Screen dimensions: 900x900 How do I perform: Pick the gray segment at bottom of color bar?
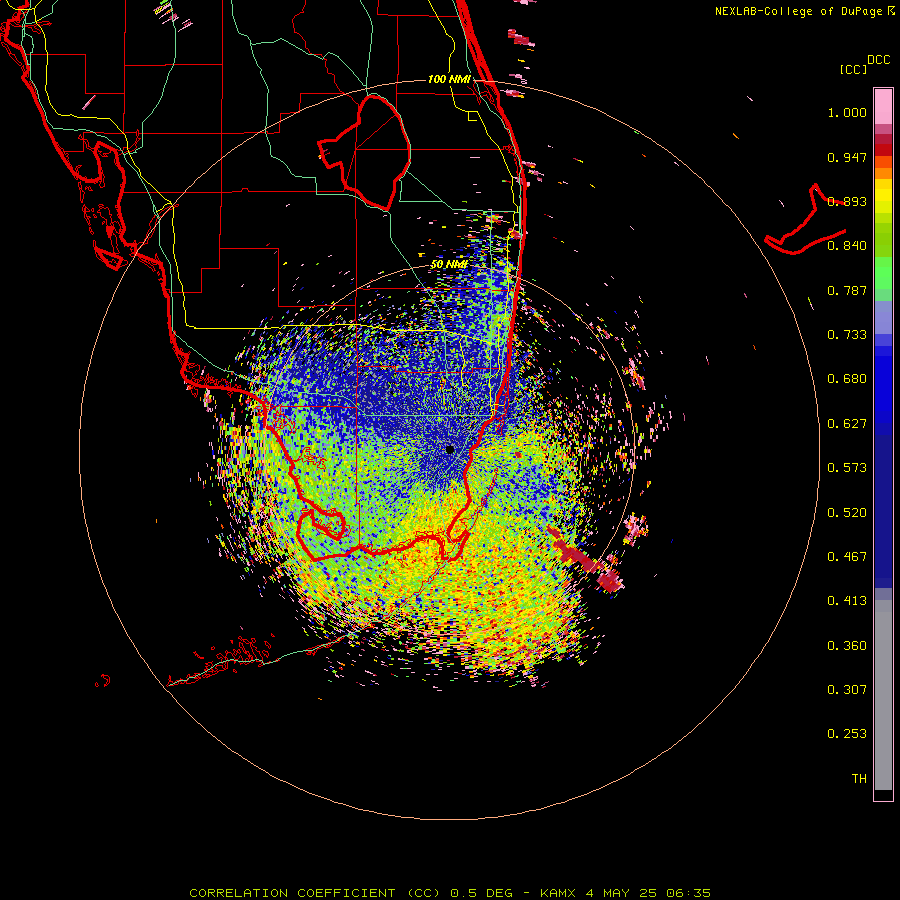click(x=883, y=695)
